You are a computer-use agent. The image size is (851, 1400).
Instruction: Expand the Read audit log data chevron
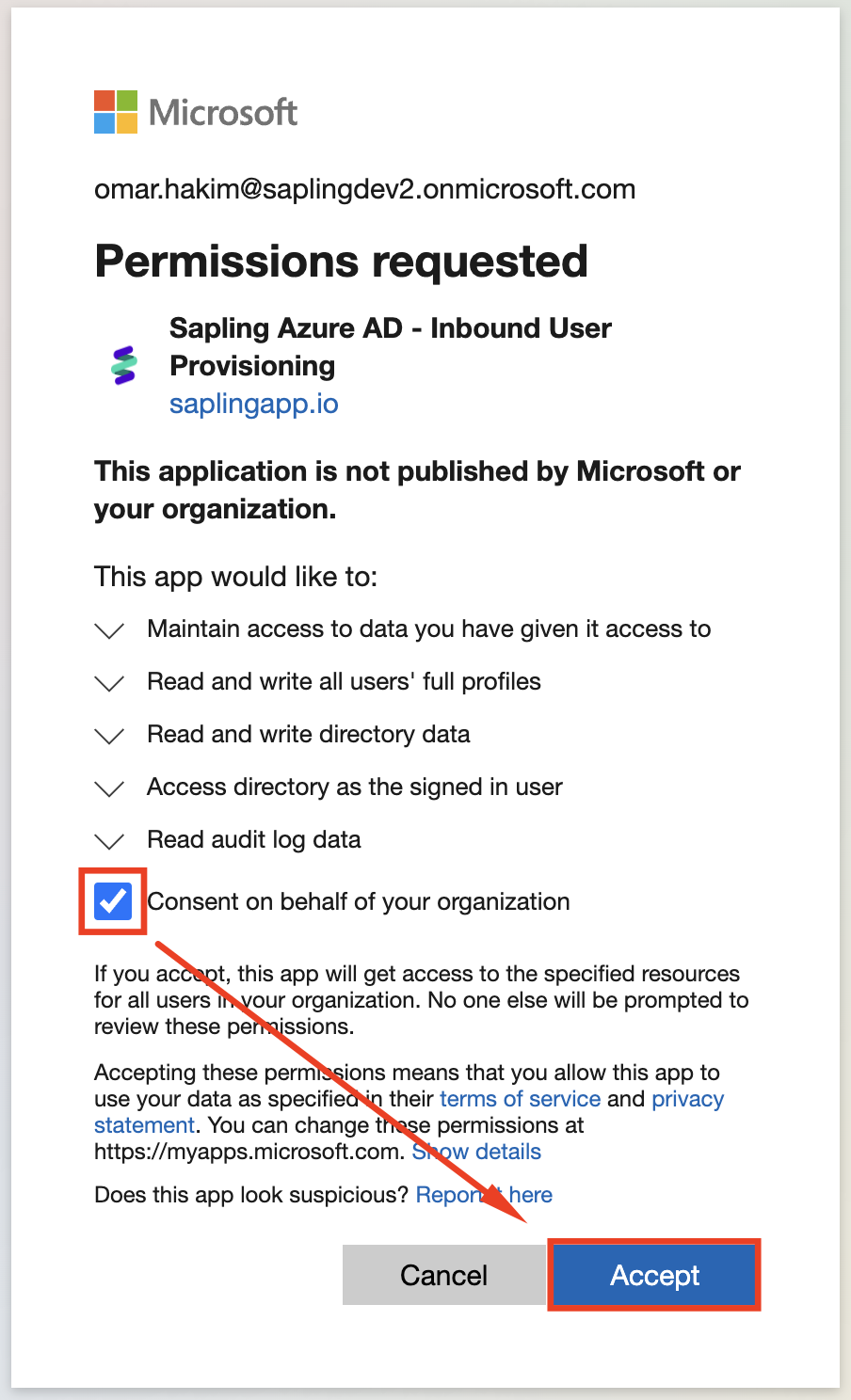click(110, 841)
